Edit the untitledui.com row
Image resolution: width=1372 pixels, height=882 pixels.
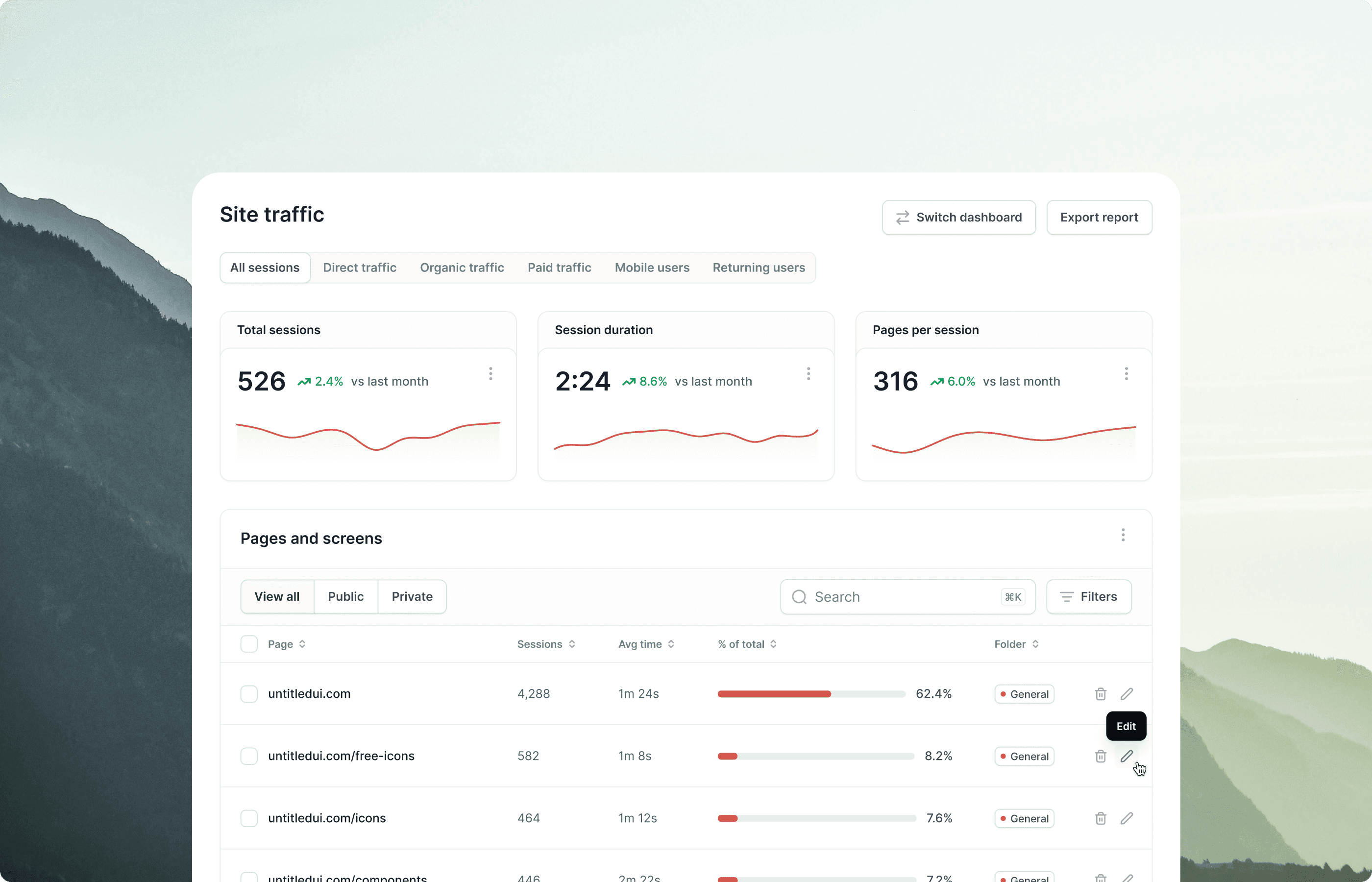(x=1127, y=693)
